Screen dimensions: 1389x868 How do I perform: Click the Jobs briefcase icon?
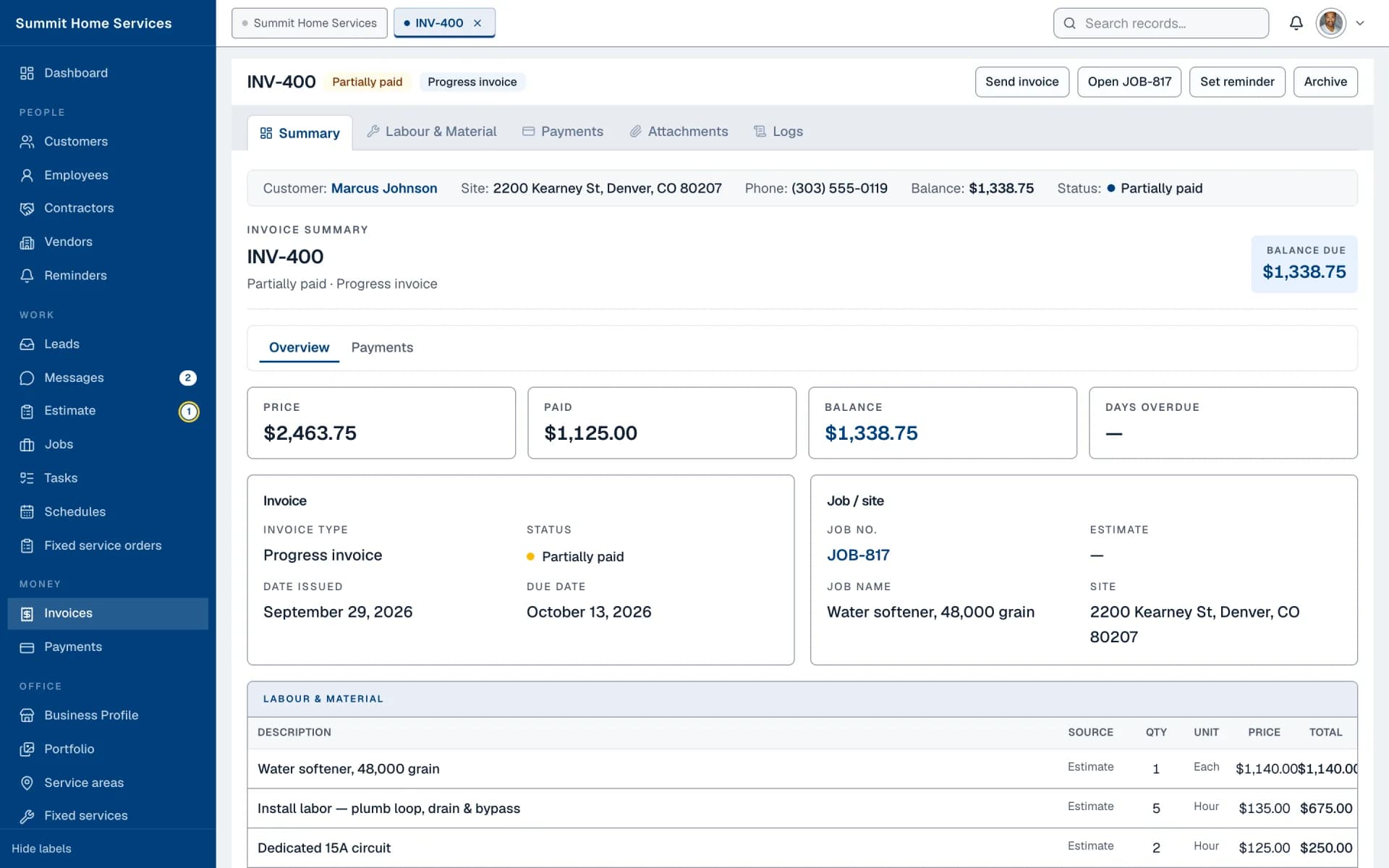(x=27, y=445)
